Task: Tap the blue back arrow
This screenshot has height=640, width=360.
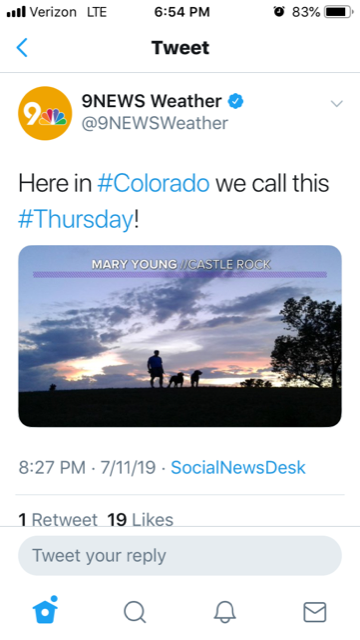Action: 22,47
